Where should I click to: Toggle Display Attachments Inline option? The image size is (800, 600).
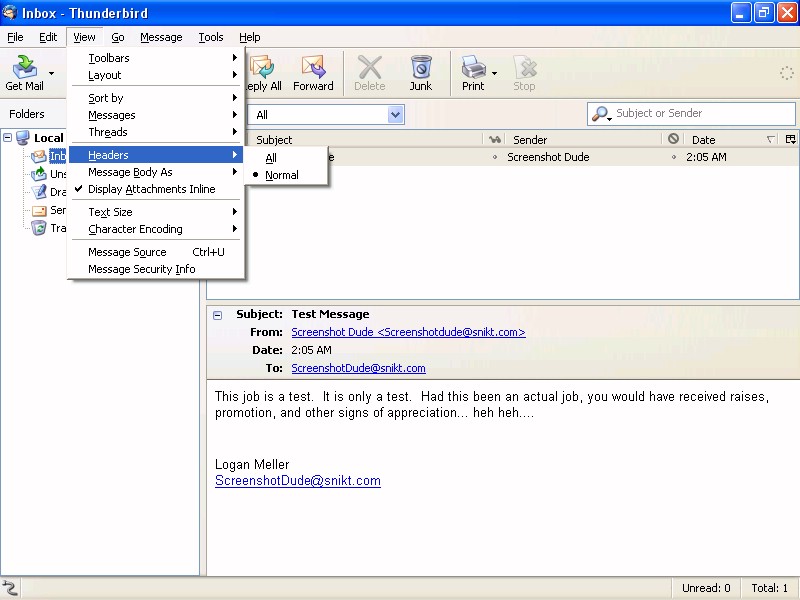[156, 189]
